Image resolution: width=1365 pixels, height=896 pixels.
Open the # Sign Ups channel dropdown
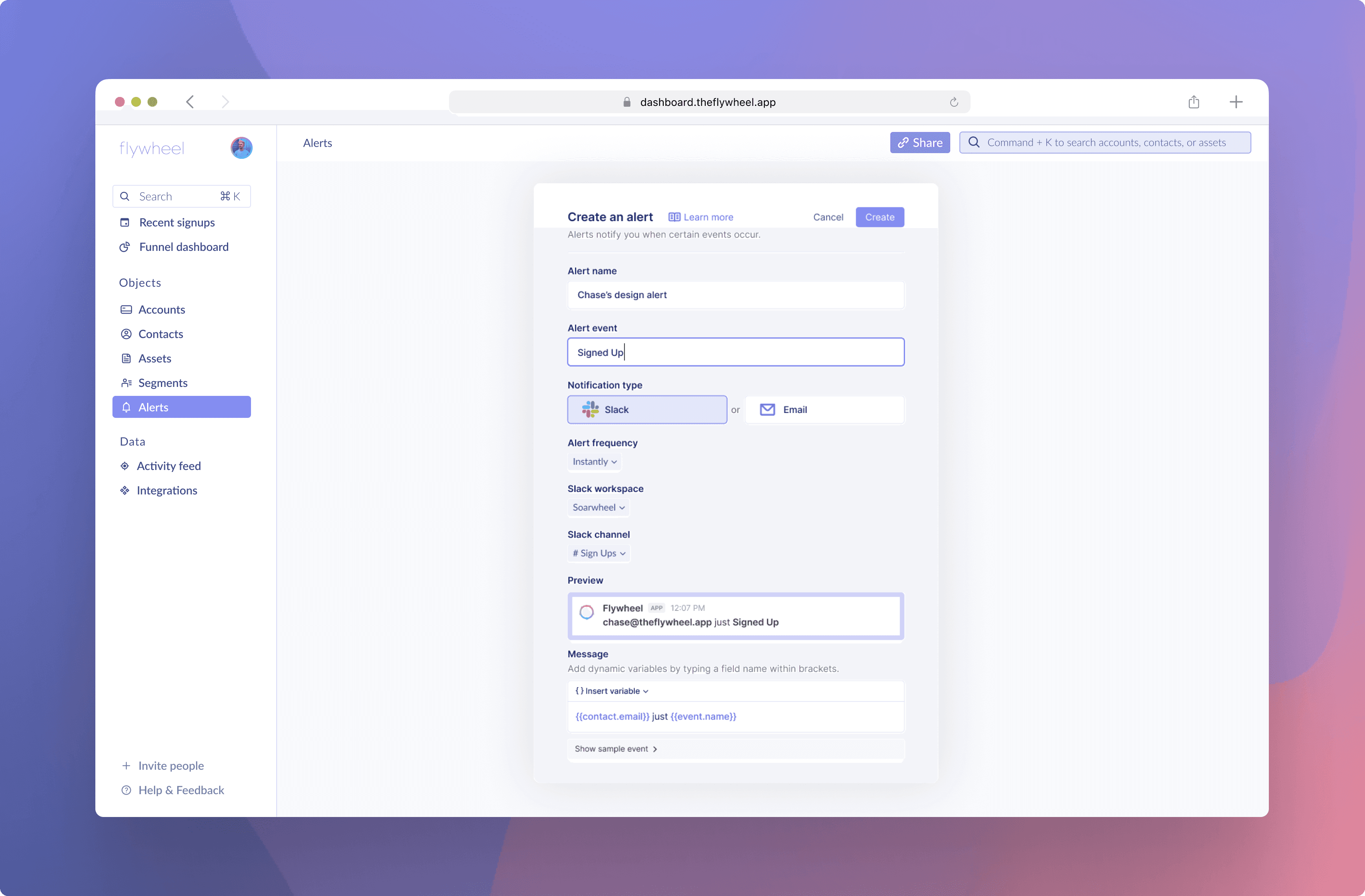[598, 553]
